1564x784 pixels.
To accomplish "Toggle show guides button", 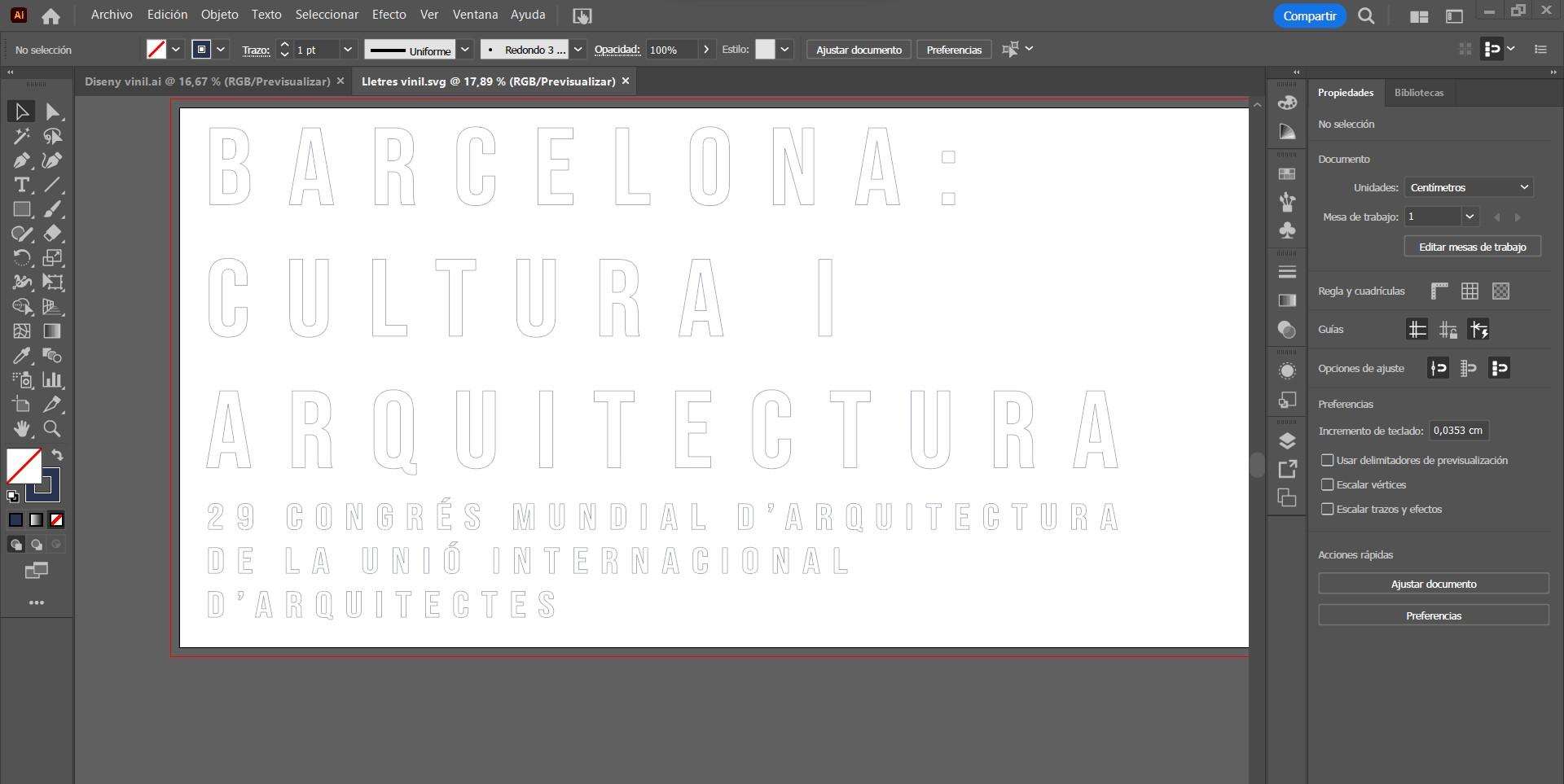I will pyautogui.click(x=1417, y=330).
